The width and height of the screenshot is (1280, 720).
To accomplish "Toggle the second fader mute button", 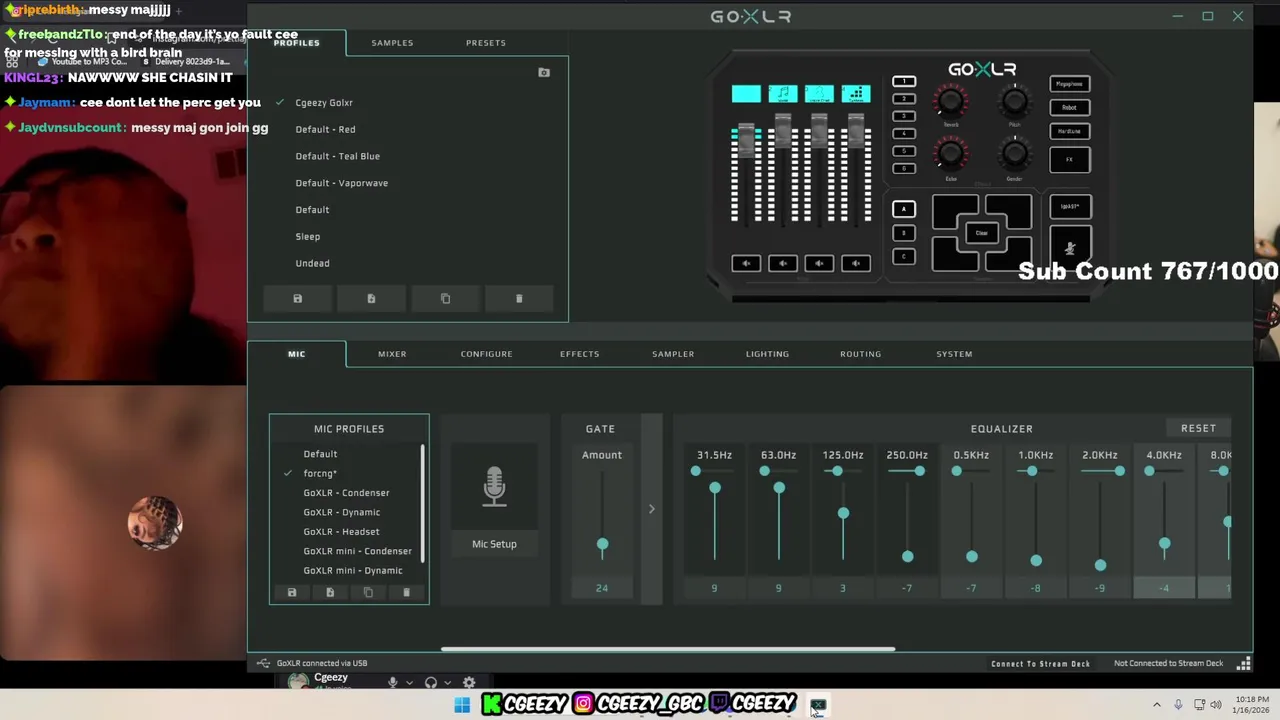I will [x=783, y=263].
